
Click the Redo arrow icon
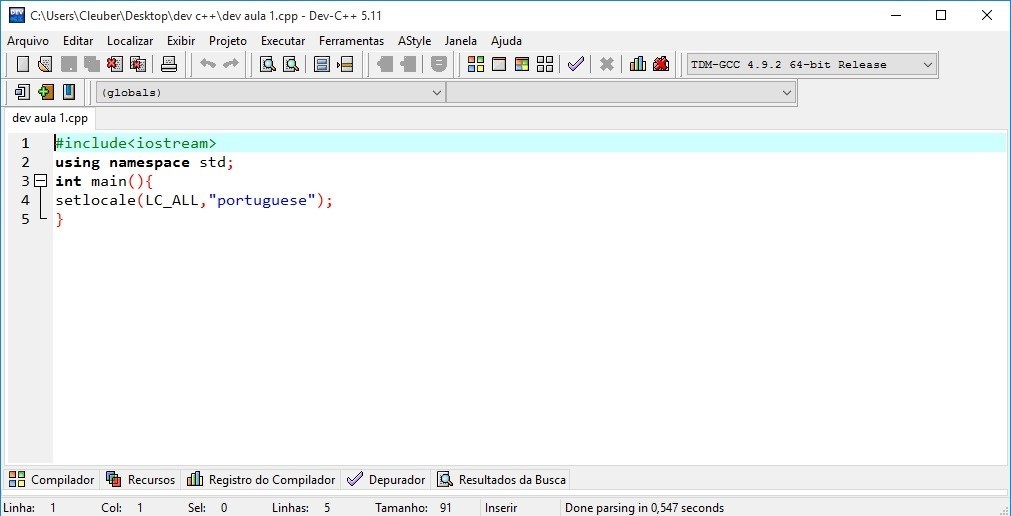point(231,64)
